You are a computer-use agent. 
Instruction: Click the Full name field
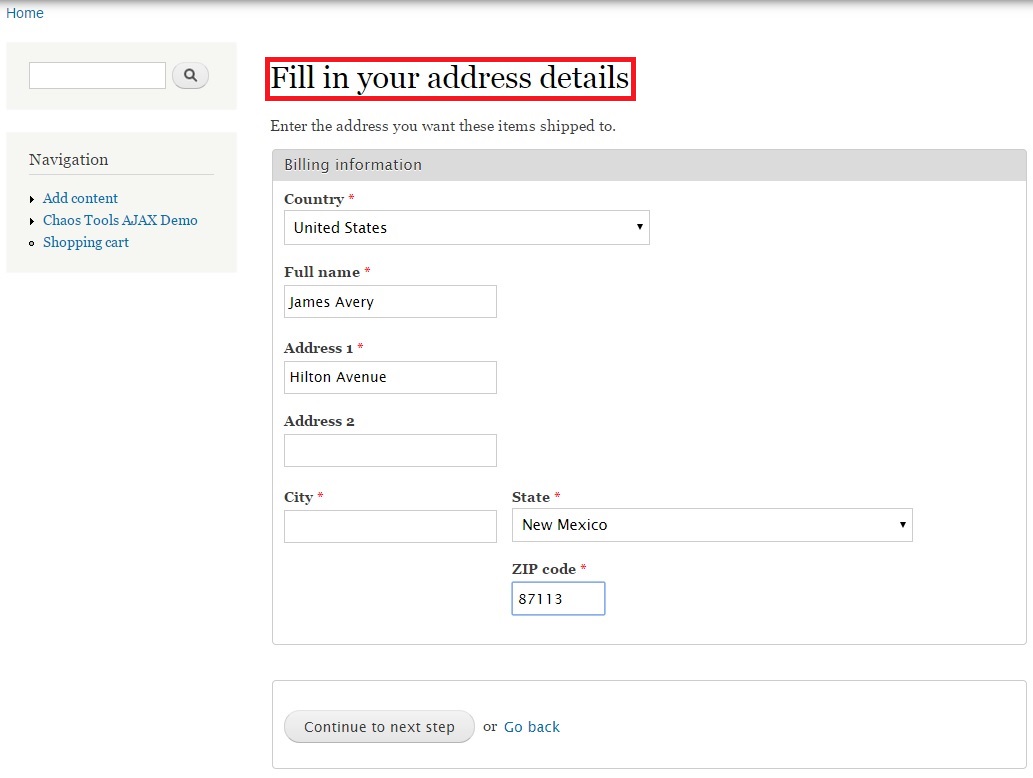[390, 302]
